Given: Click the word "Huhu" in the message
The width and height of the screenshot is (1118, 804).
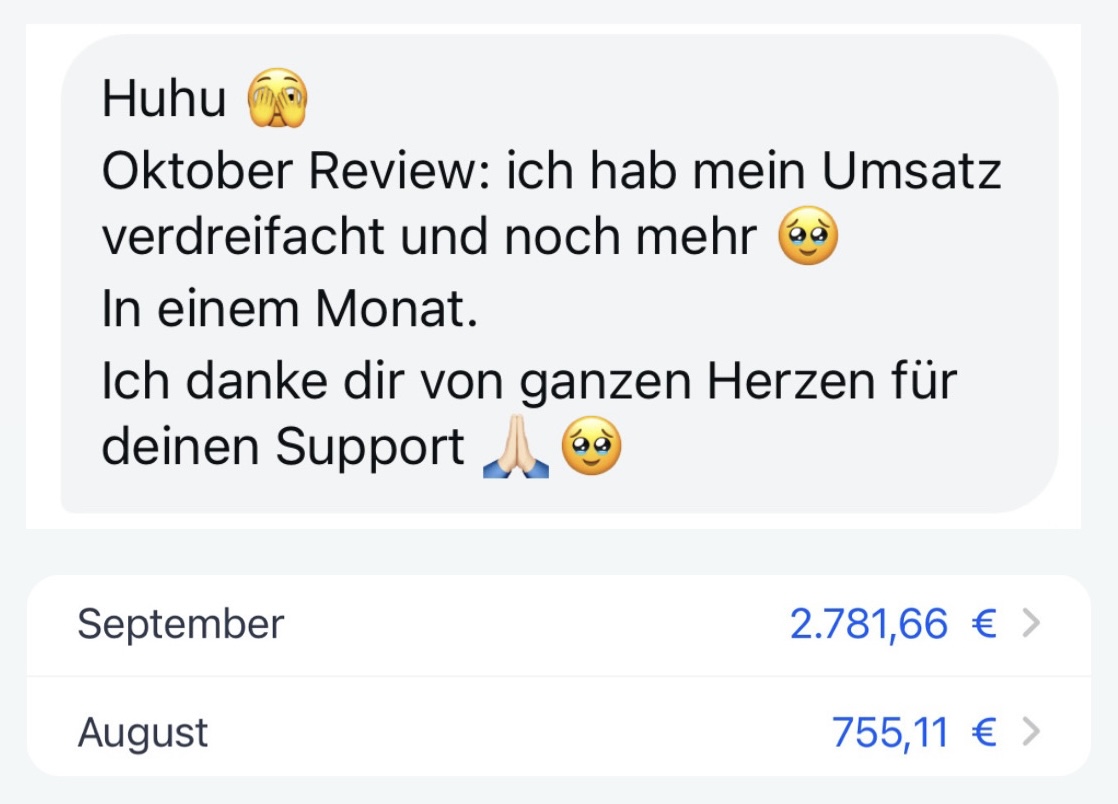Looking at the screenshot, I should point(164,98).
